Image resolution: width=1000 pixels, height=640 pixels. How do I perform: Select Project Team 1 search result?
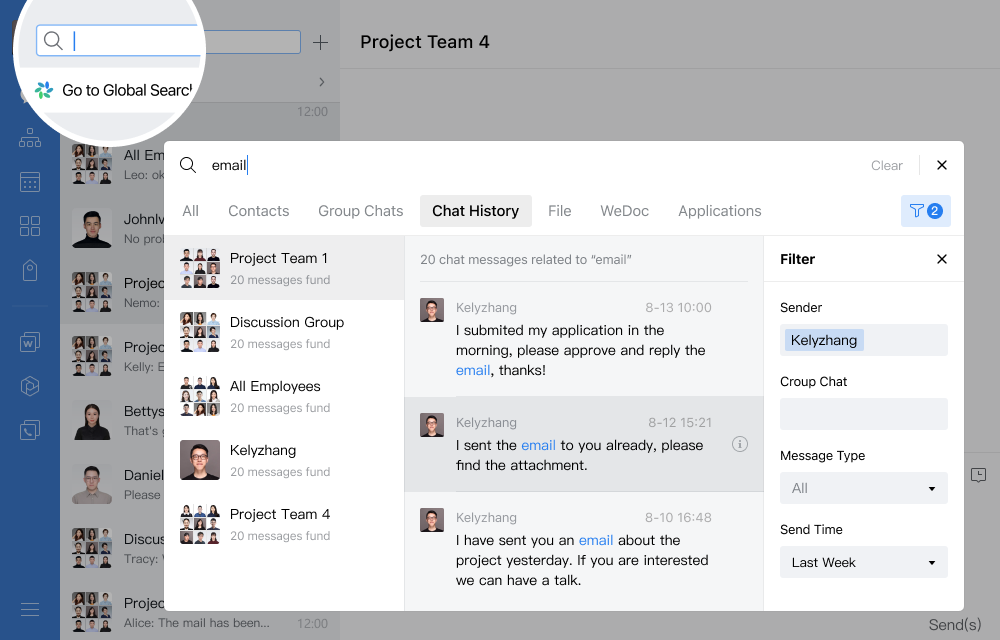(284, 268)
